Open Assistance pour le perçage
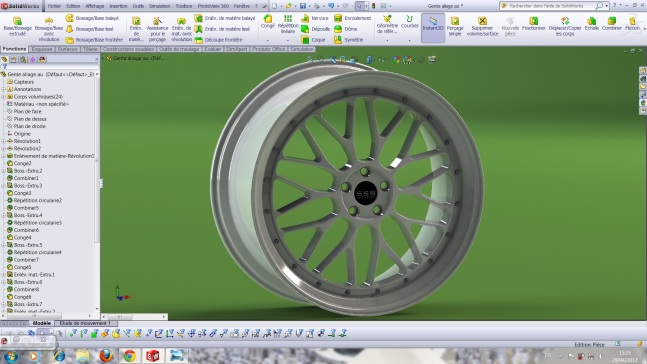 tap(157, 29)
